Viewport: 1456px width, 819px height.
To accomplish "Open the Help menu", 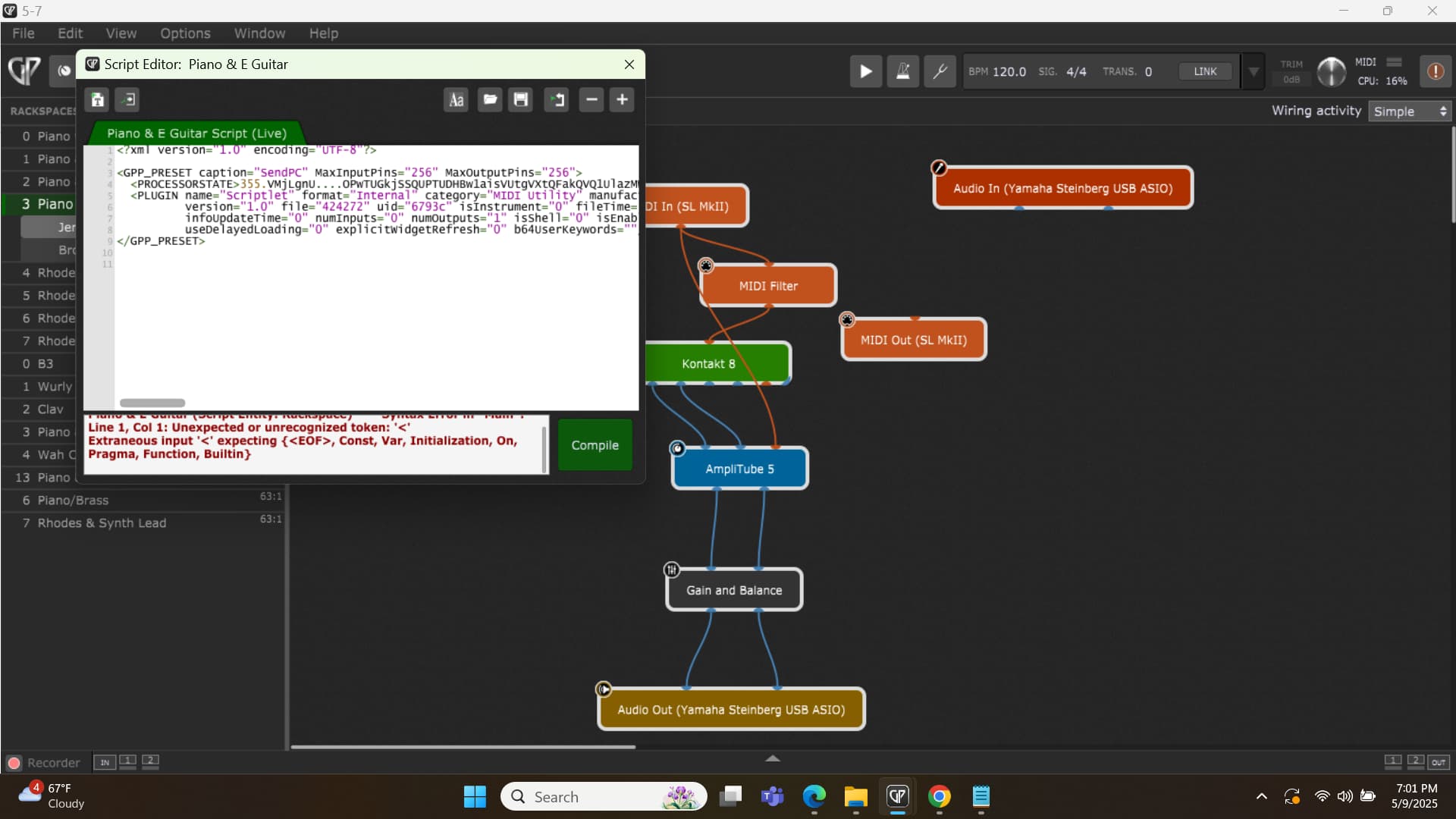I will (324, 33).
